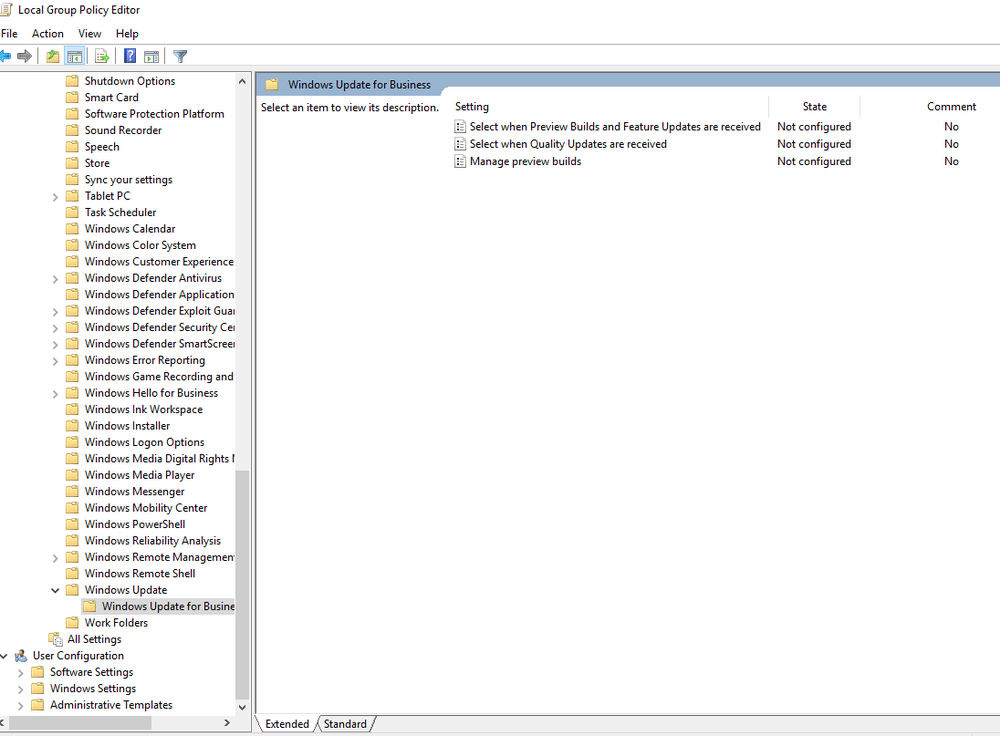Click the folder icon beside Windows PowerShell

(x=73, y=524)
